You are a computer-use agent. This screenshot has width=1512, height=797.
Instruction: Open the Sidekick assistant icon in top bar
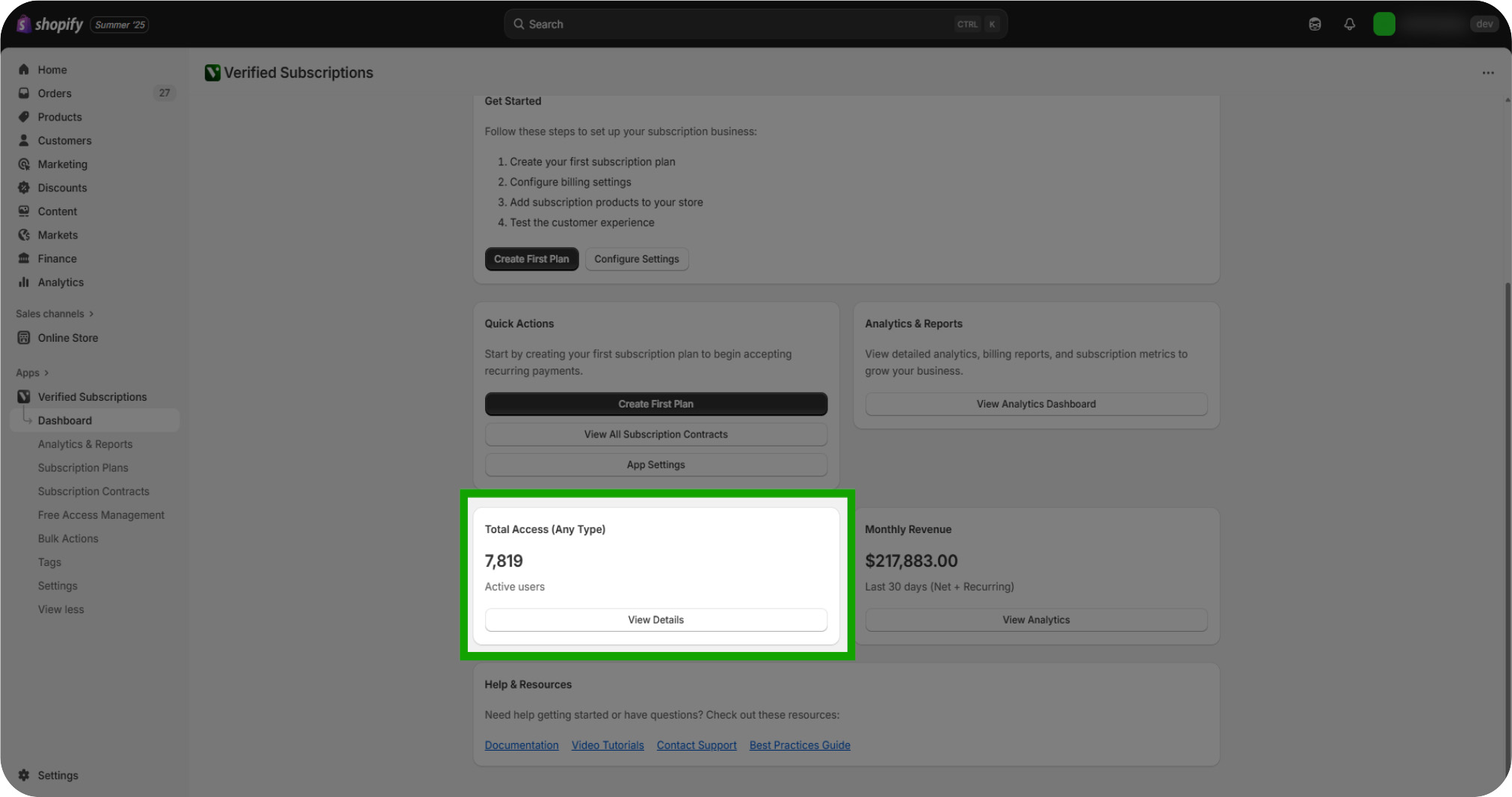click(x=1315, y=24)
